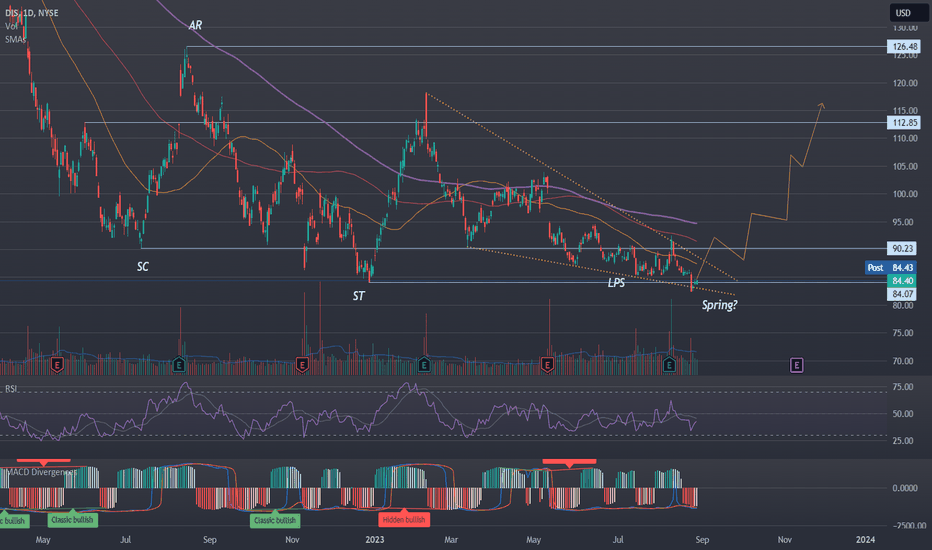Click the Hidden bullish MACD divergence label
The width and height of the screenshot is (932, 550).
click(404, 519)
